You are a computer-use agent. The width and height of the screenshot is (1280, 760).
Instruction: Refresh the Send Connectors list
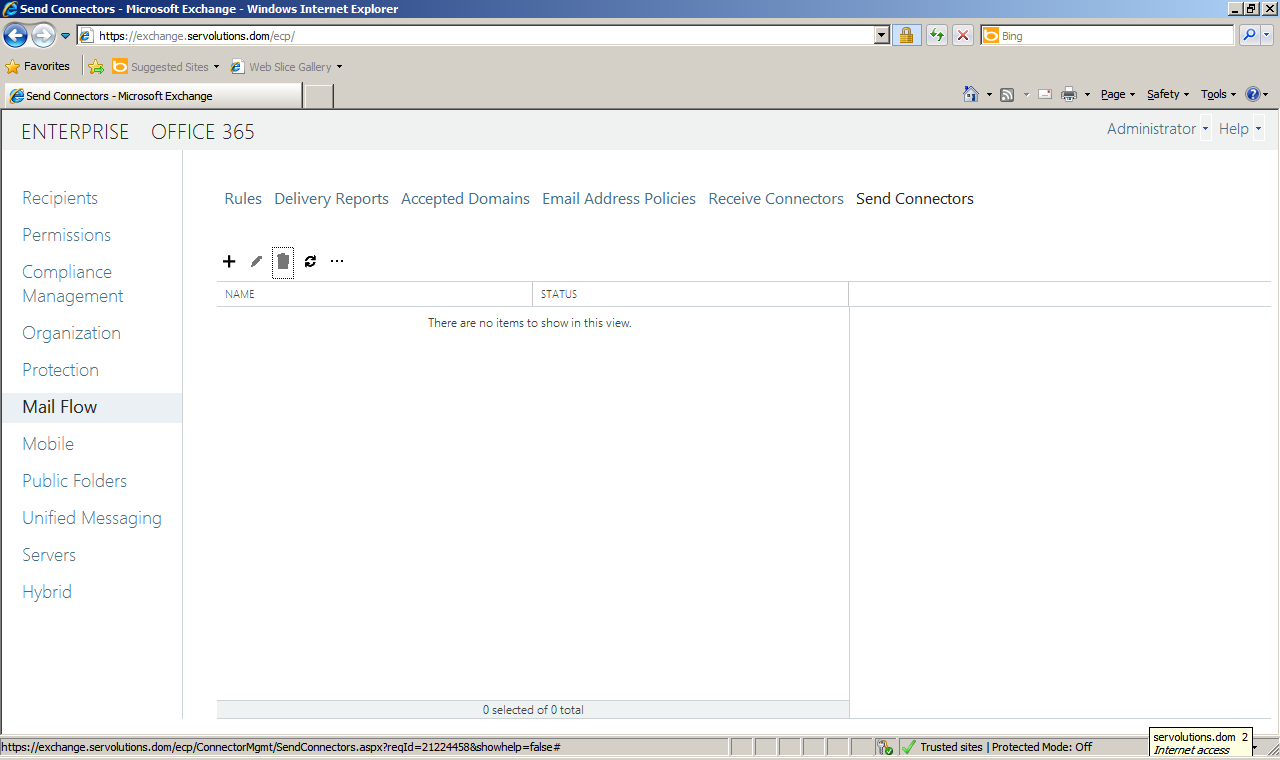(x=310, y=261)
